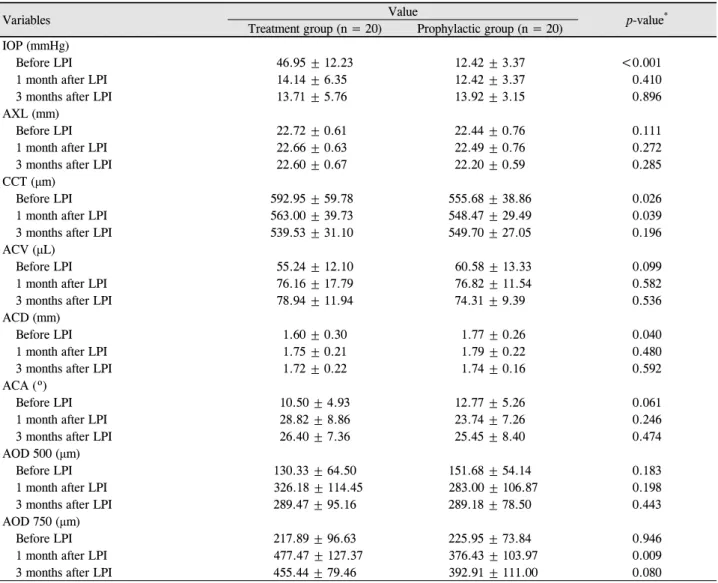Select the "ACD (mm)" section label

[31, 317]
